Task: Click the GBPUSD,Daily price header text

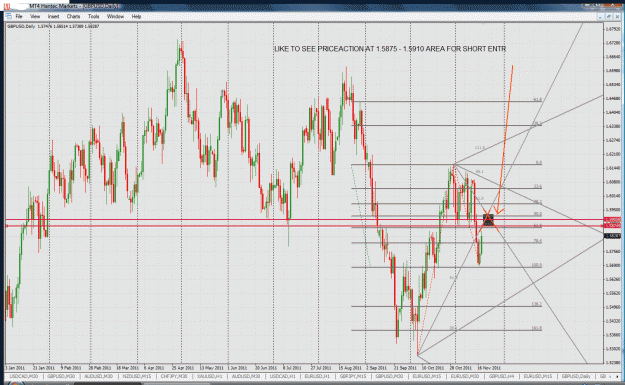Action: (53, 26)
